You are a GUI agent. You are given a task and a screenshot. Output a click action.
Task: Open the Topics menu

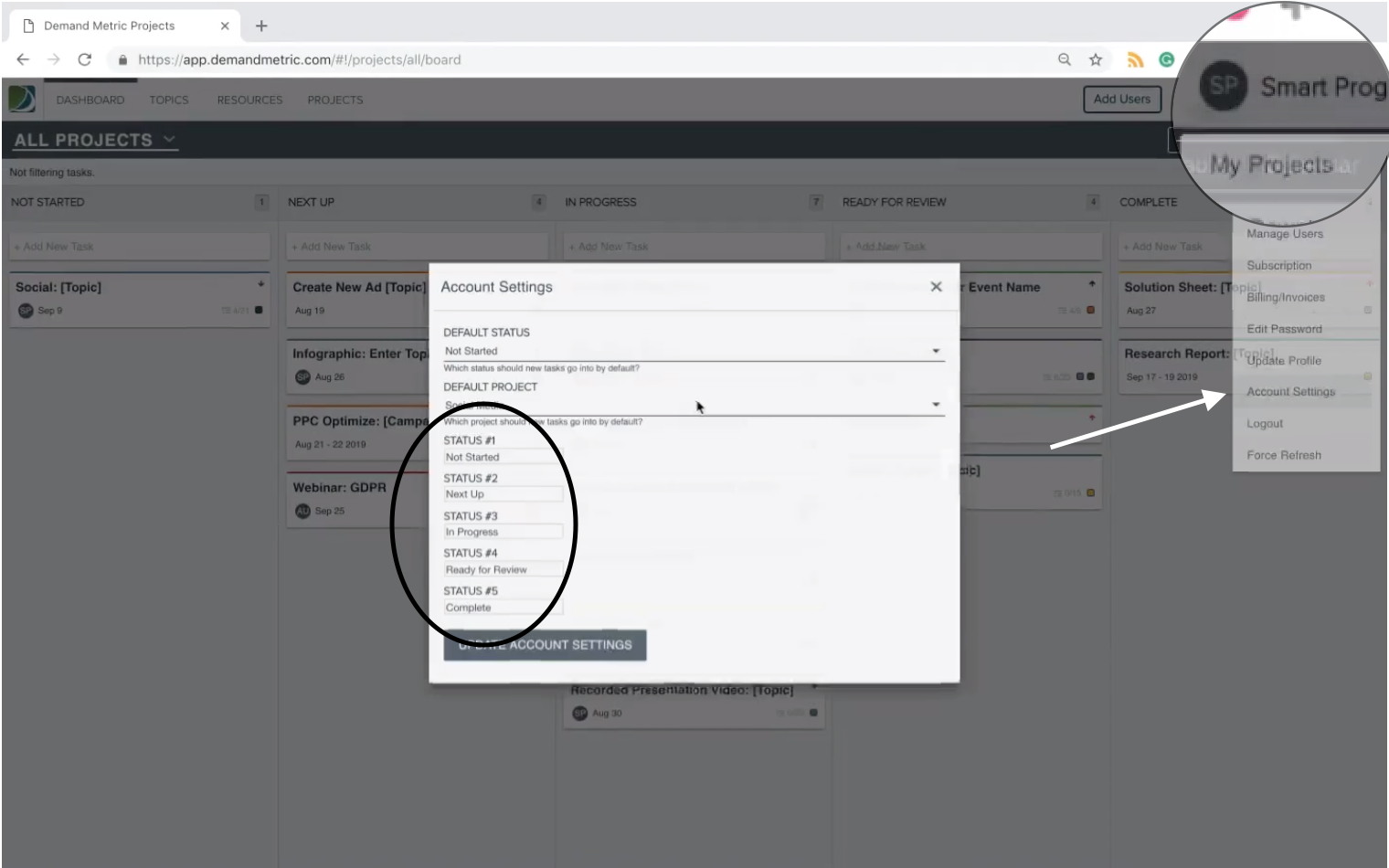click(x=169, y=100)
